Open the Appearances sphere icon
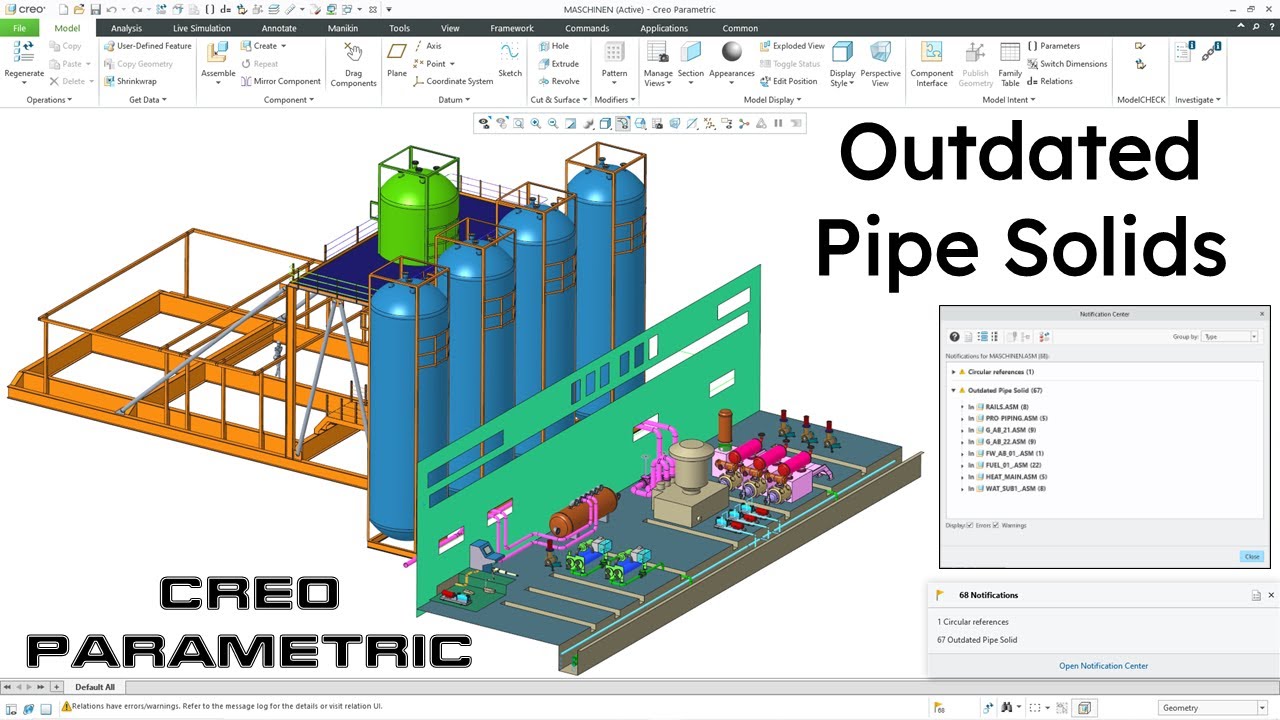The height and width of the screenshot is (720, 1280). 732,51
